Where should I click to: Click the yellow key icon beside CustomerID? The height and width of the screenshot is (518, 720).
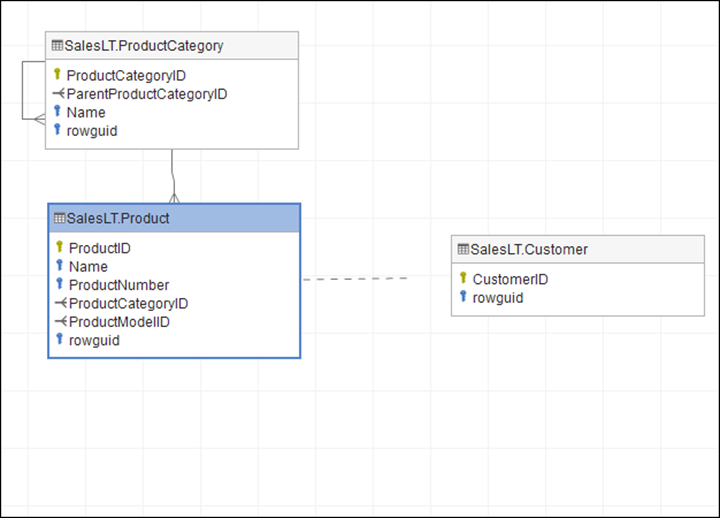(x=463, y=279)
